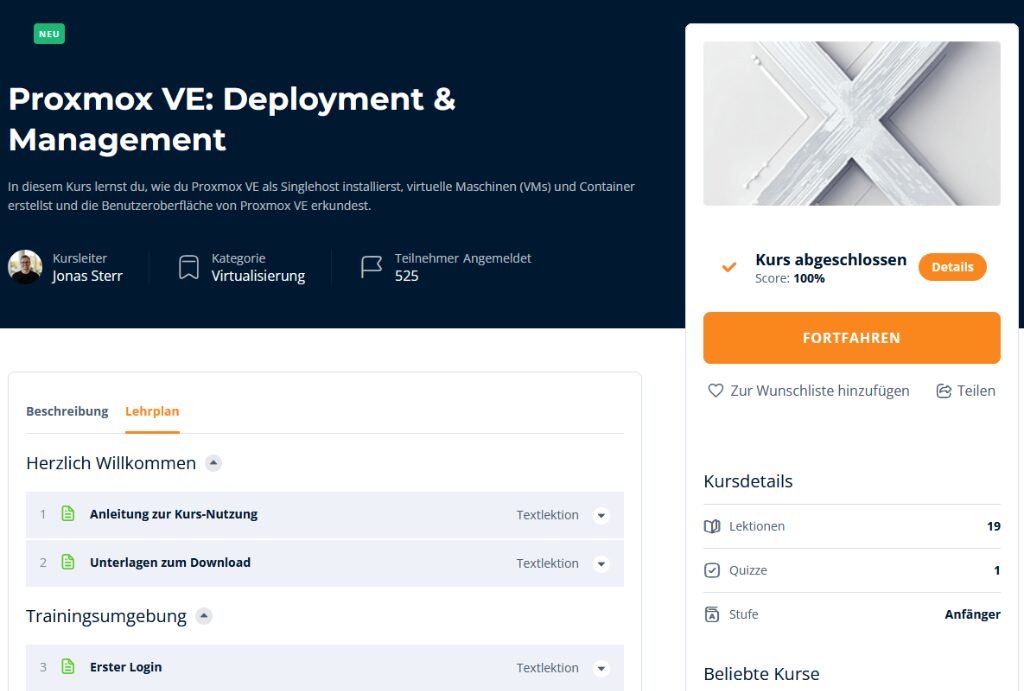Click Textlektion label in Unterlagen zum Download row
Screen dimensions: 1024x691
pyautogui.click(x=547, y=564)
